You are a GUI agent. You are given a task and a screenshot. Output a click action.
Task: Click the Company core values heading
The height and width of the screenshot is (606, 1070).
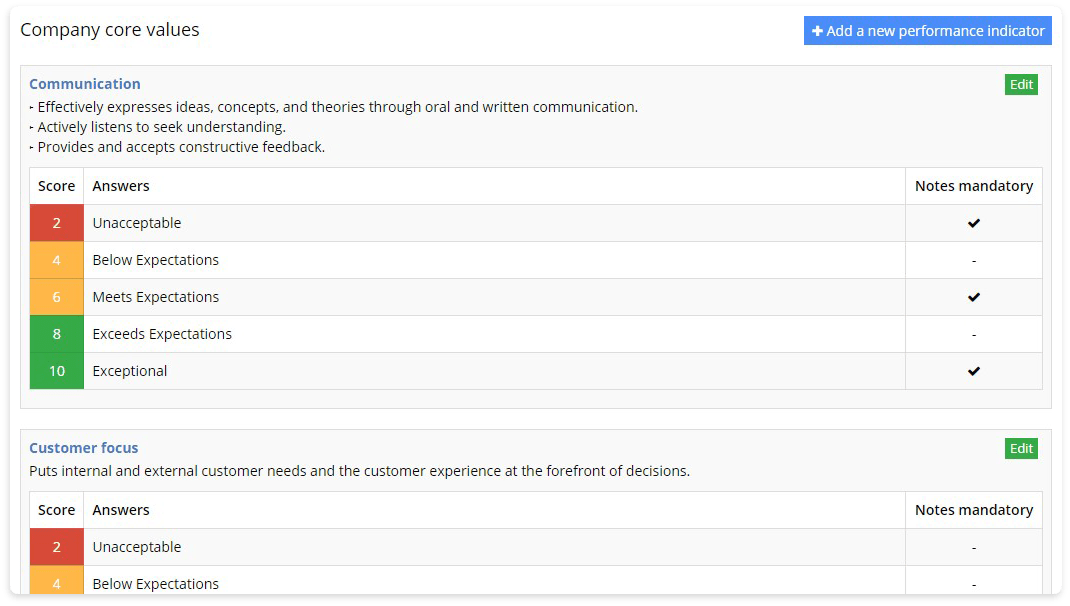point(110,30)
